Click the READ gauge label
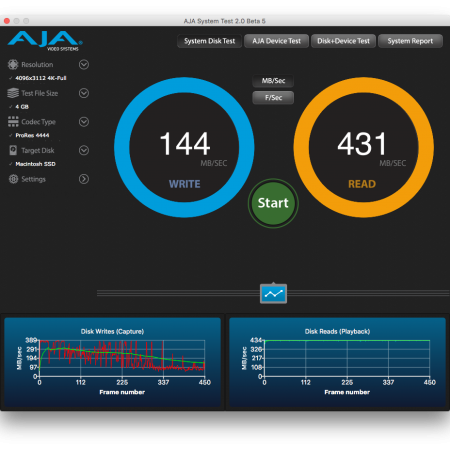The width and height of the screenshot is (450, 450). coord(362,184)
